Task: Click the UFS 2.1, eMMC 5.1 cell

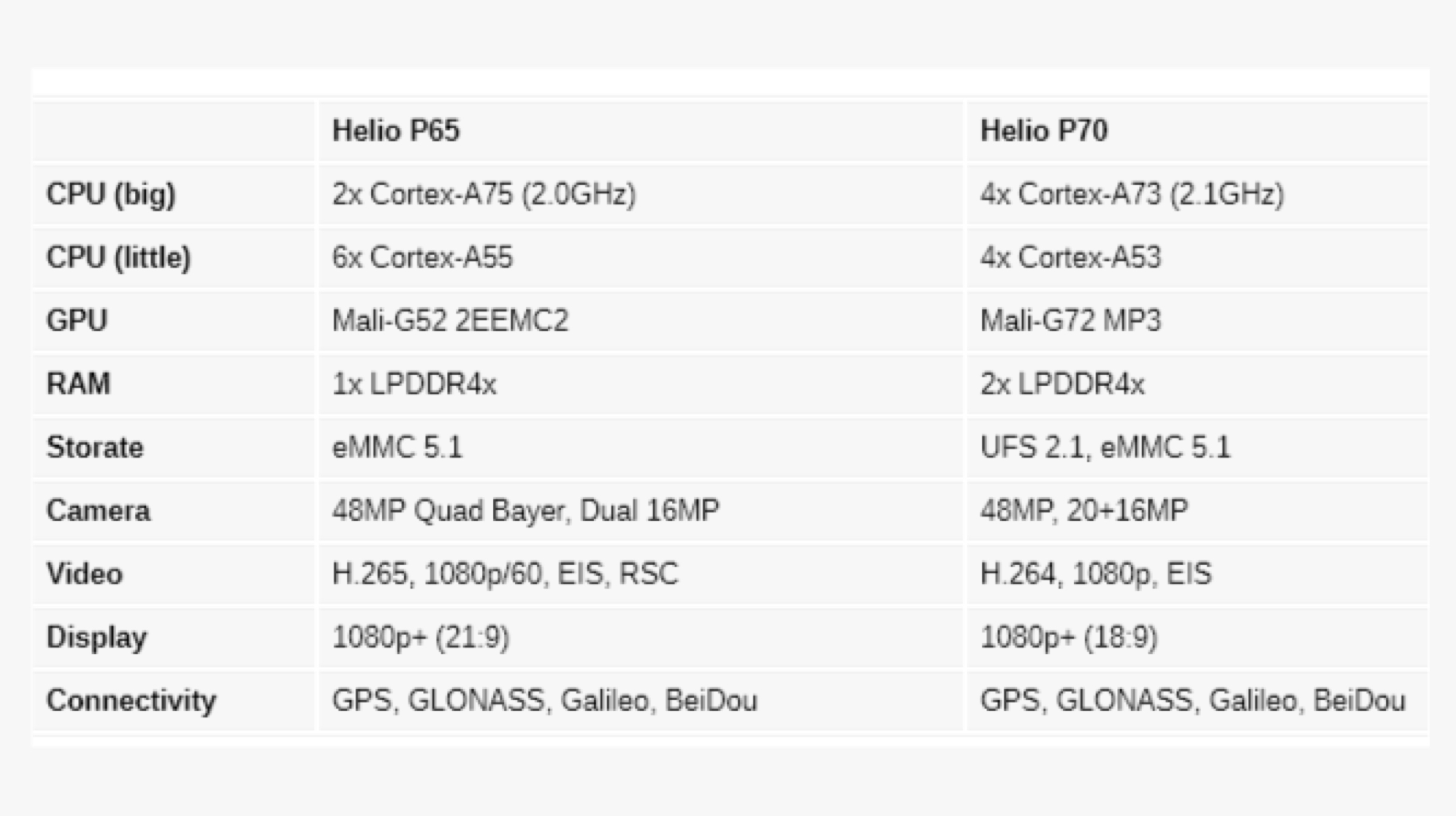Action: pos(1105,448)
